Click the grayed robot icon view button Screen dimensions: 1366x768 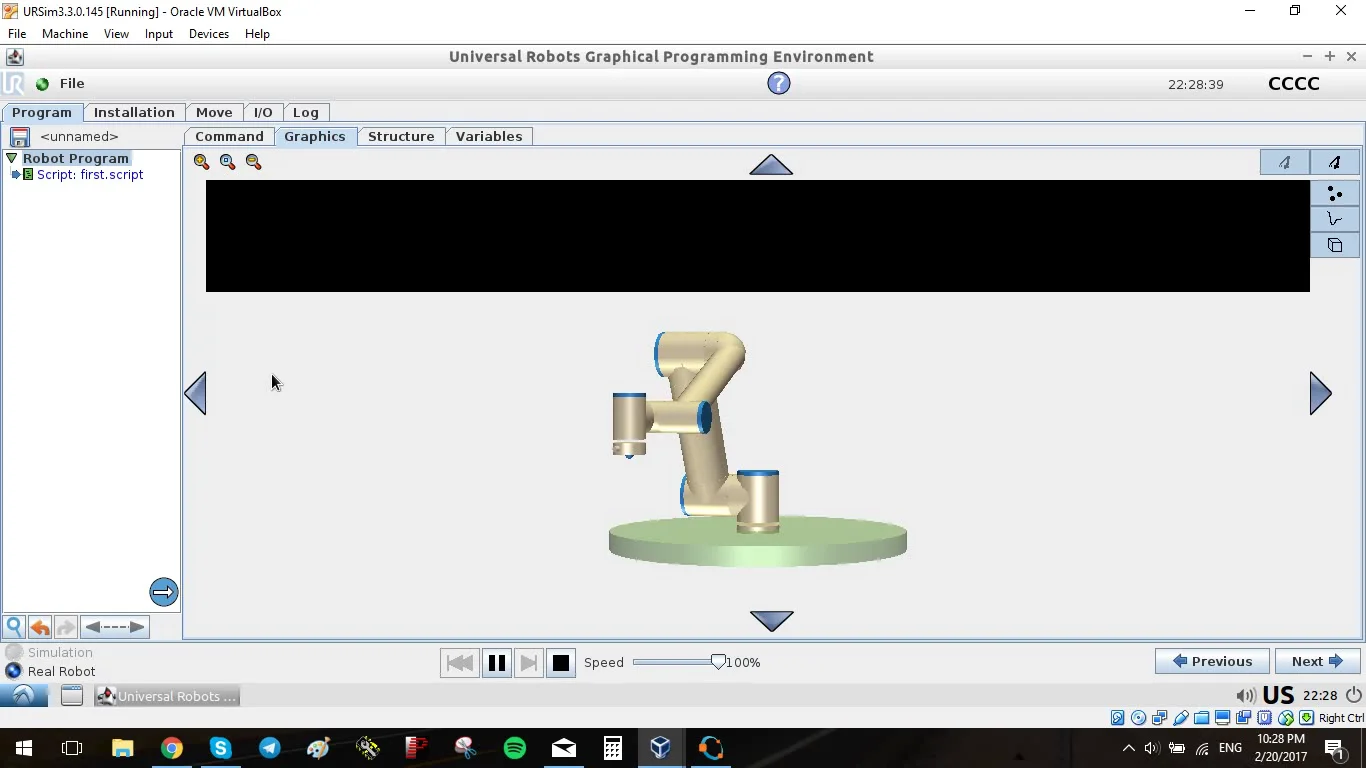tap(1285, 162)
